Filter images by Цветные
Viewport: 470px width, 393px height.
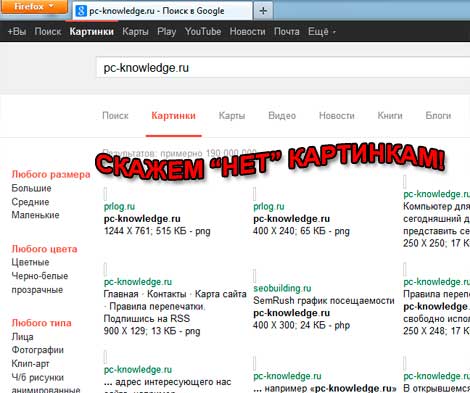tap(30, 262)
